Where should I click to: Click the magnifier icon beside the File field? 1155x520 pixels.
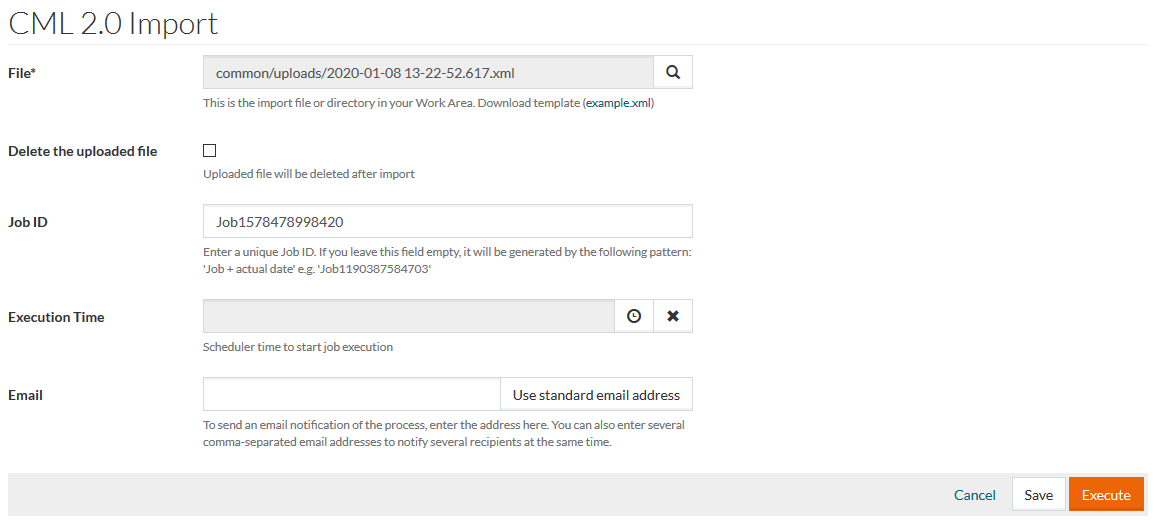[673, 72]
